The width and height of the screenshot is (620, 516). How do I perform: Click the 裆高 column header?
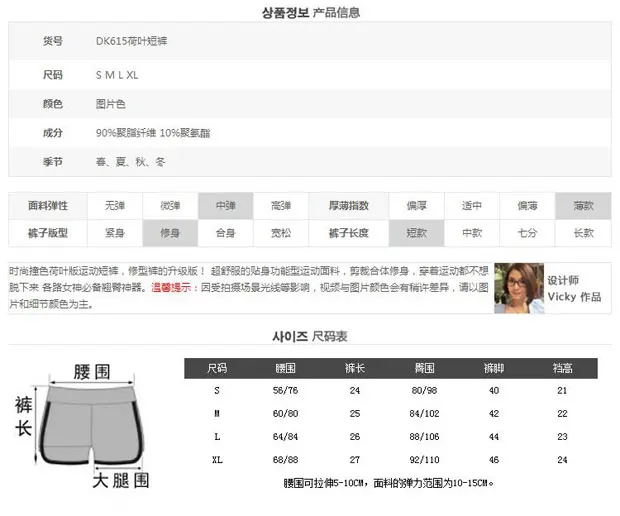[x=562, y=368]
